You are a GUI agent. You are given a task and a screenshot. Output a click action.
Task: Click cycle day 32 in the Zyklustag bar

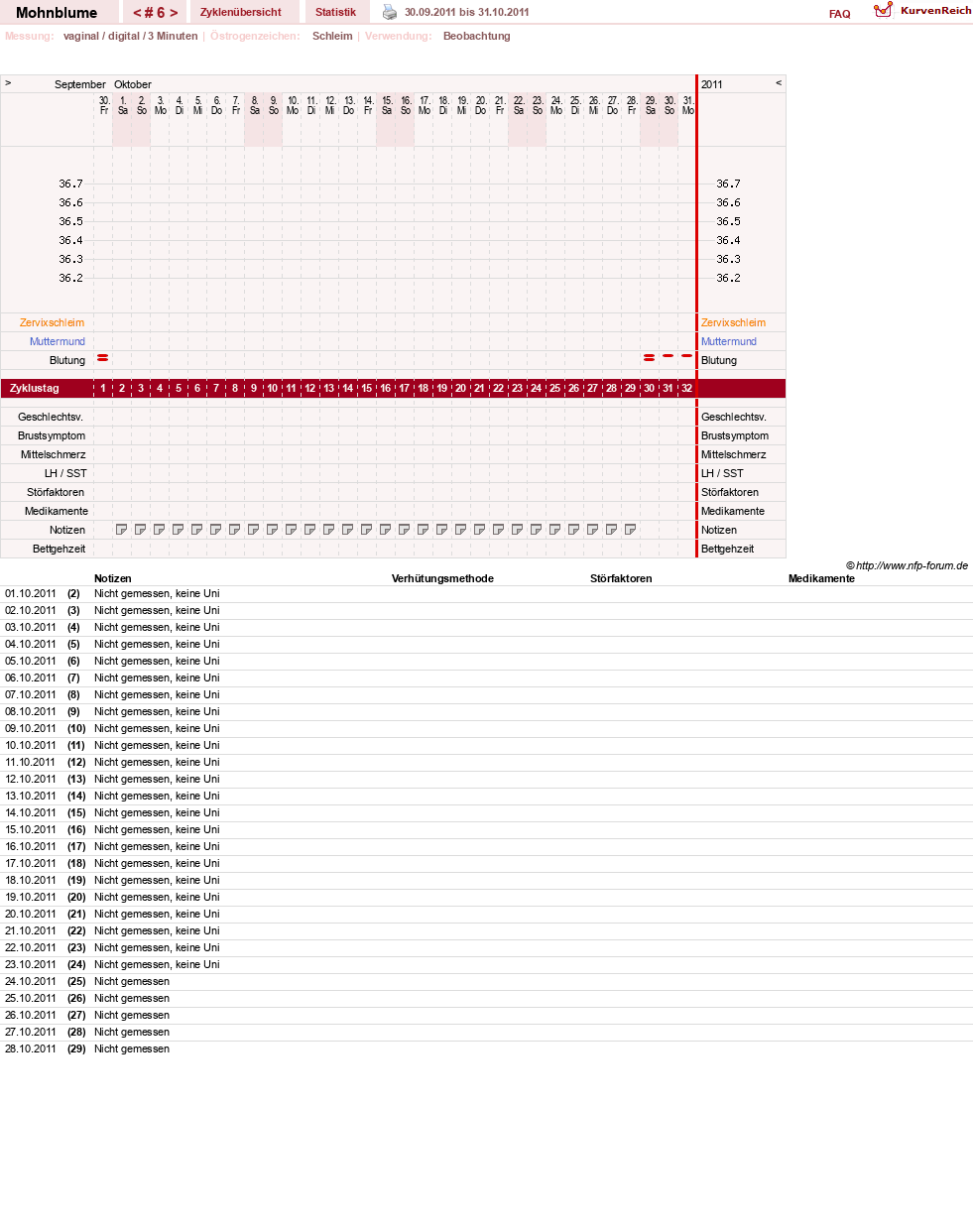[x=686, y=388]
